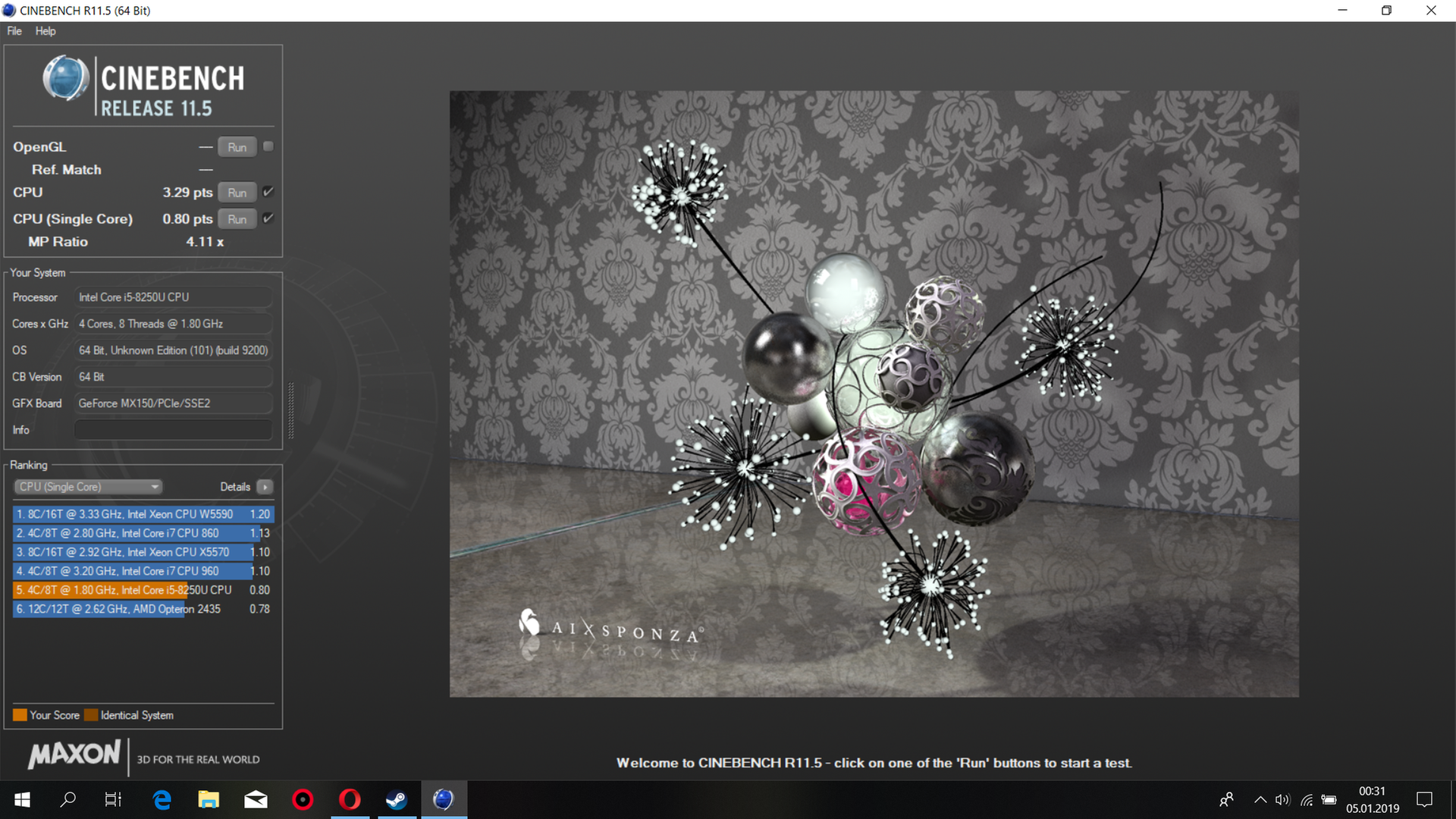Click the MP Ratio 4.11 x value
The width and height of the screenshot is (1456, 819).
coord(205,242)
